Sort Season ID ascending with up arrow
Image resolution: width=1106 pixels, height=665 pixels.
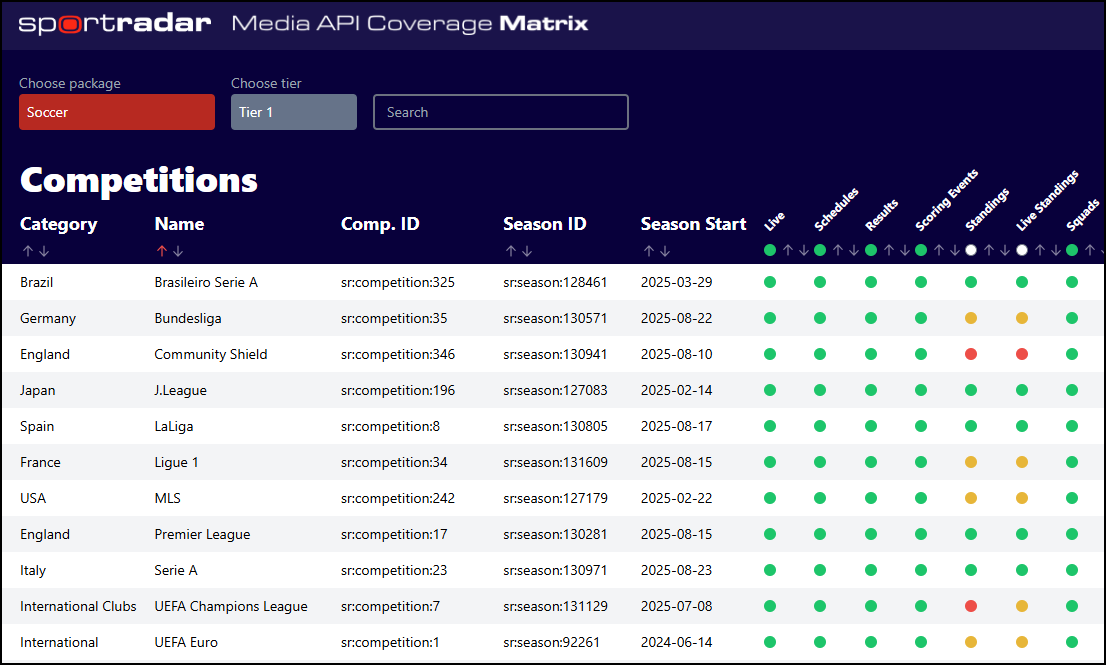tap(511, 251)
